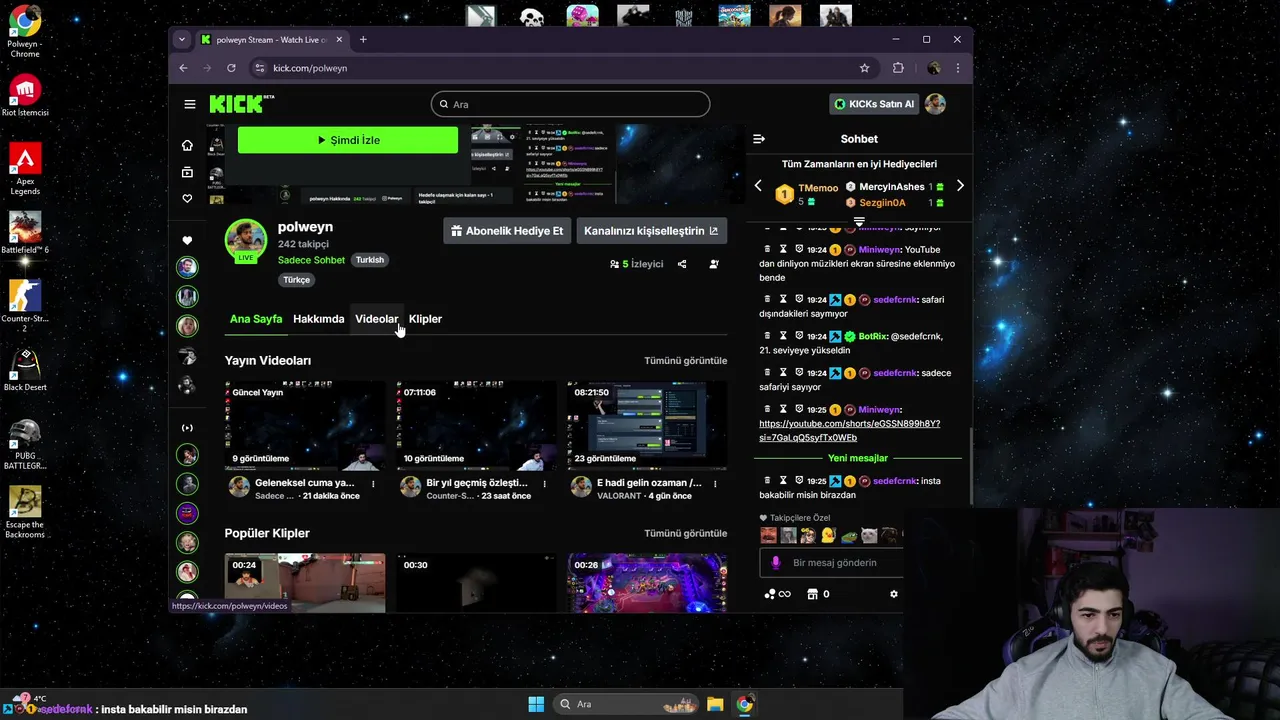Open the Browse icon in Kick sidebar
This screenshot has width=1280, height=720.
[x=187, y=172]
